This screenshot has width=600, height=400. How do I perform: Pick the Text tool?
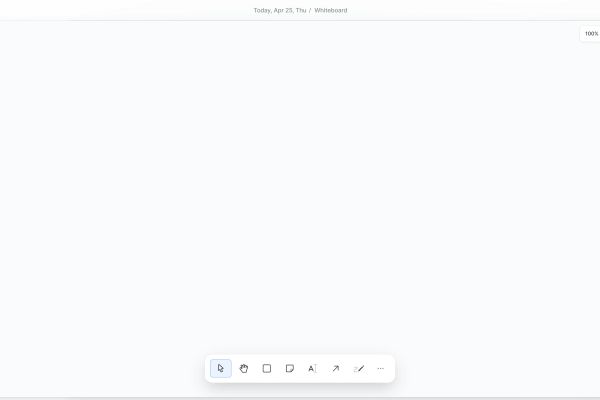[x=313, y=368]
